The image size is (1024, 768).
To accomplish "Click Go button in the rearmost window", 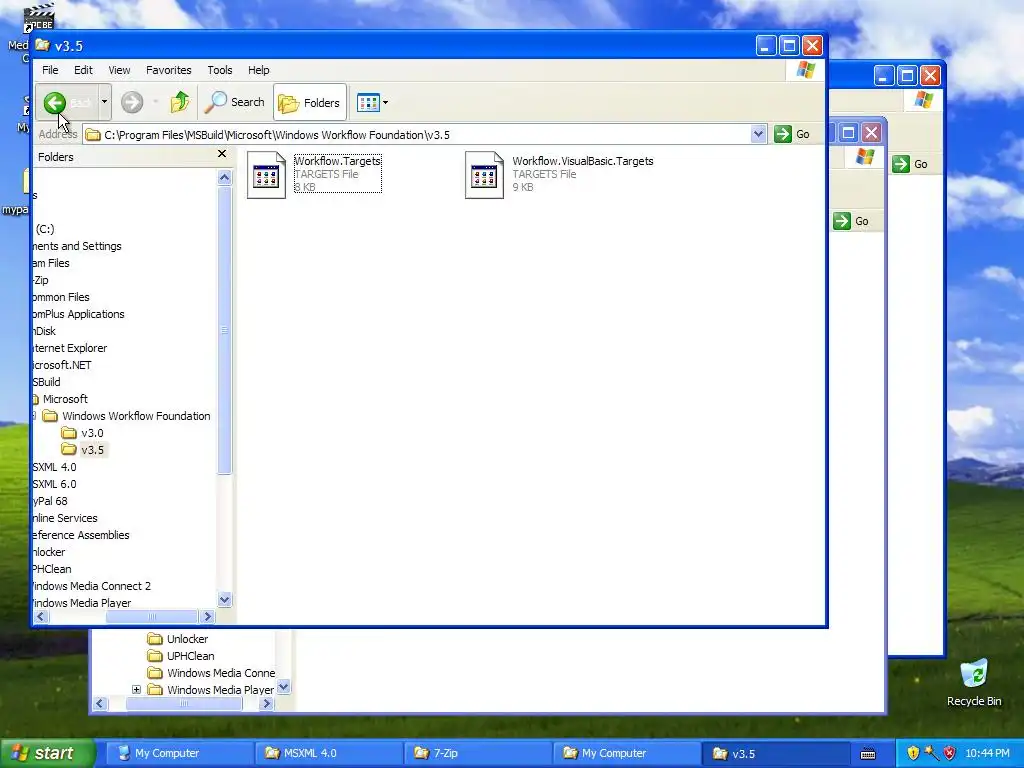I will [x=911, y=164].
